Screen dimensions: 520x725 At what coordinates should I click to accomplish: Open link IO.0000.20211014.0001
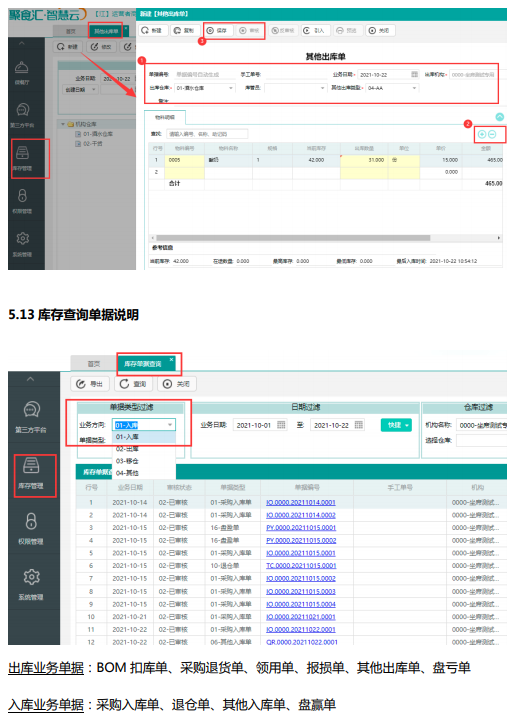click(x=301, y=502)
